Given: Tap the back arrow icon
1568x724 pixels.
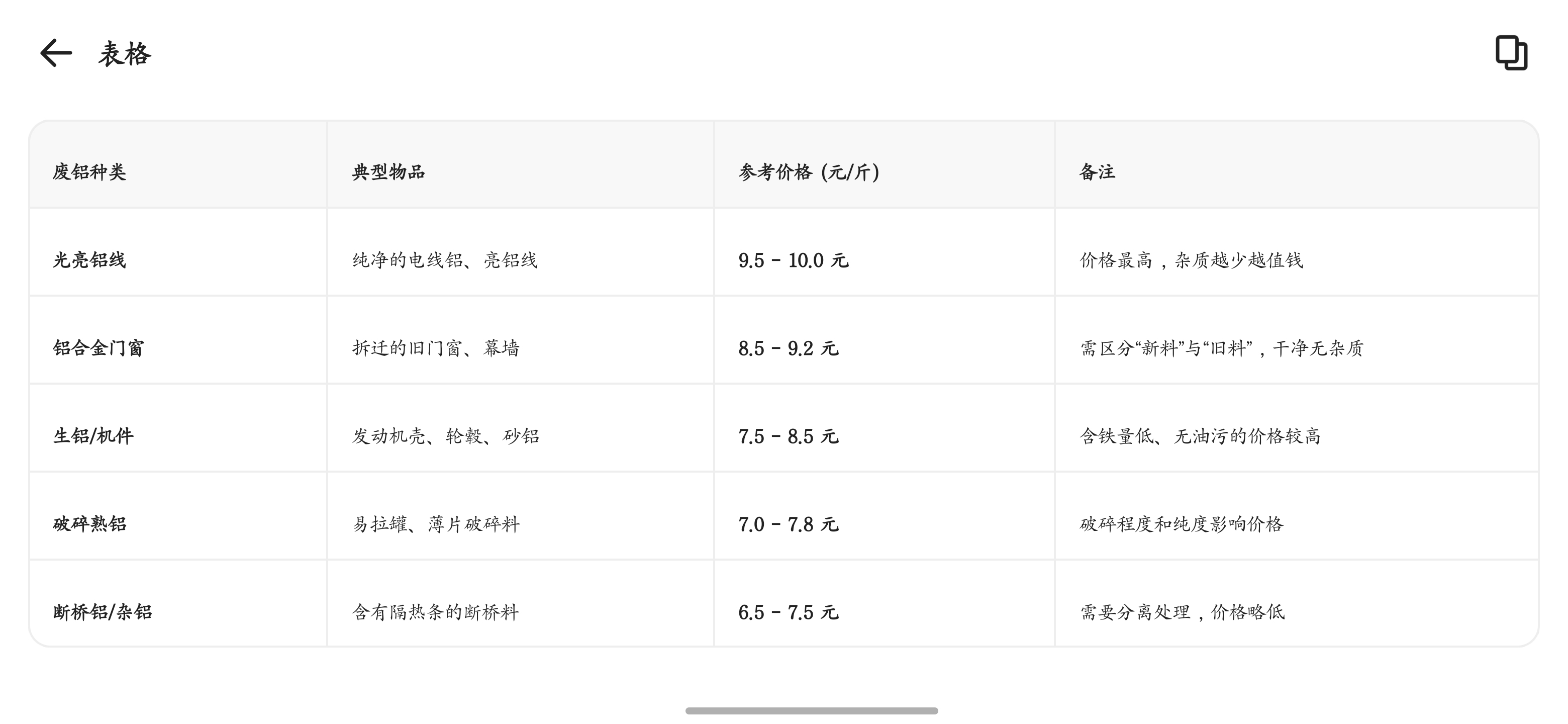Looking at the screenshot, I should pyautogui.click(x=56, y=53).
